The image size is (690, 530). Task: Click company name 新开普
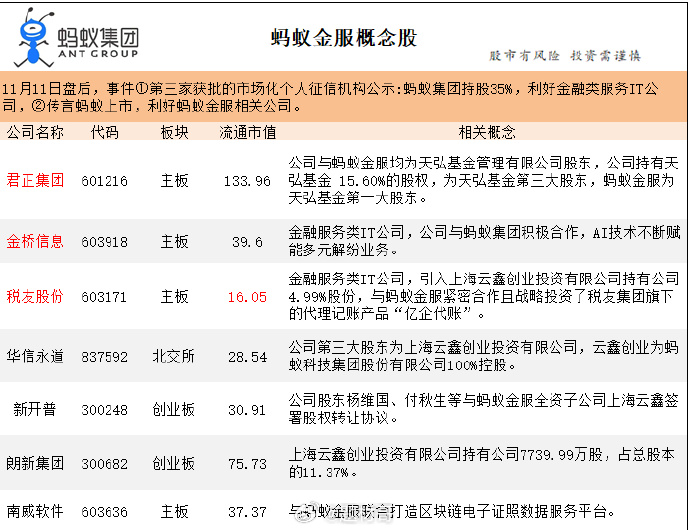(35, 409)
